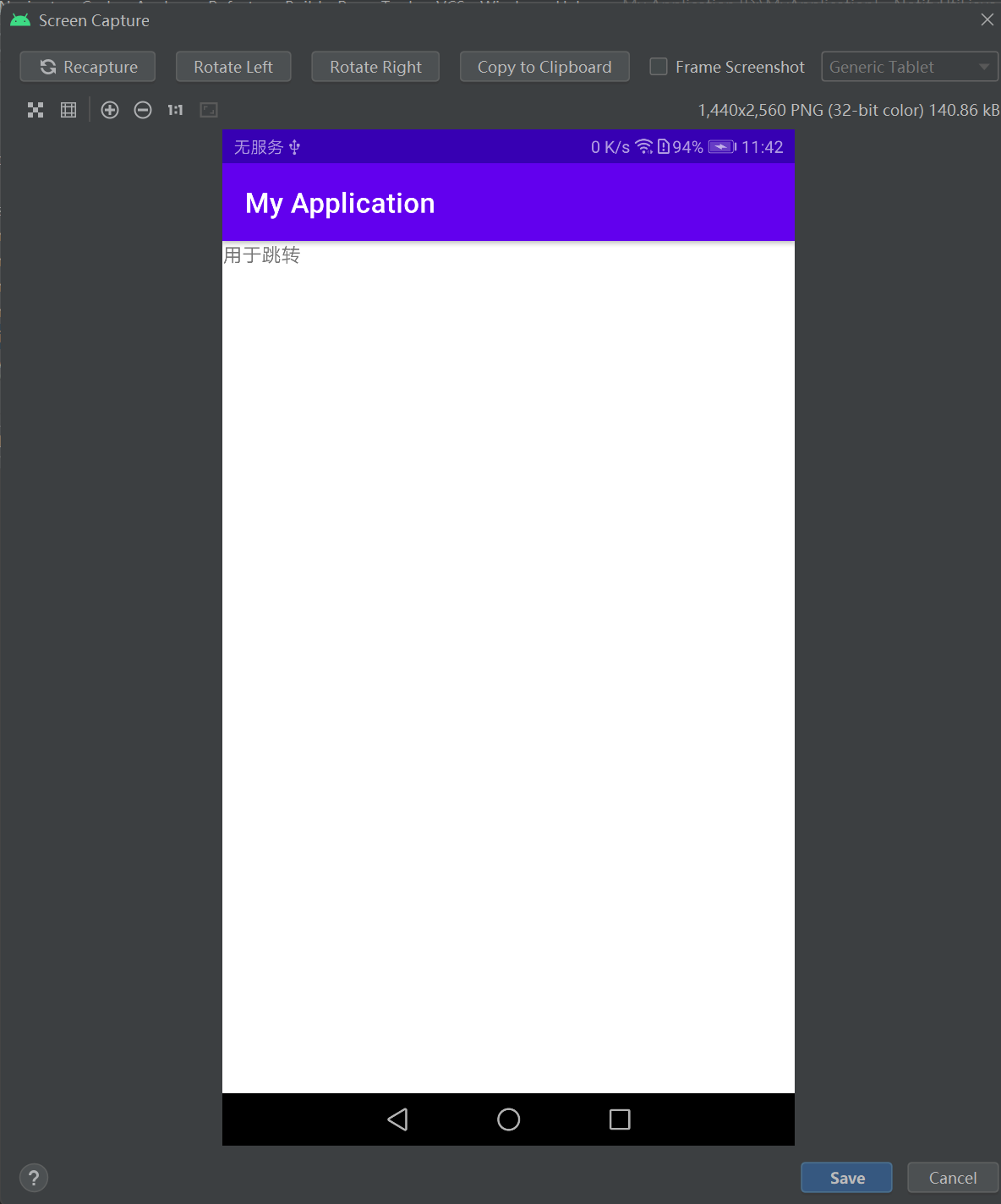Tap the back triangle navigation icon
1001x1204 pixels.
(x=397, y=1119)
